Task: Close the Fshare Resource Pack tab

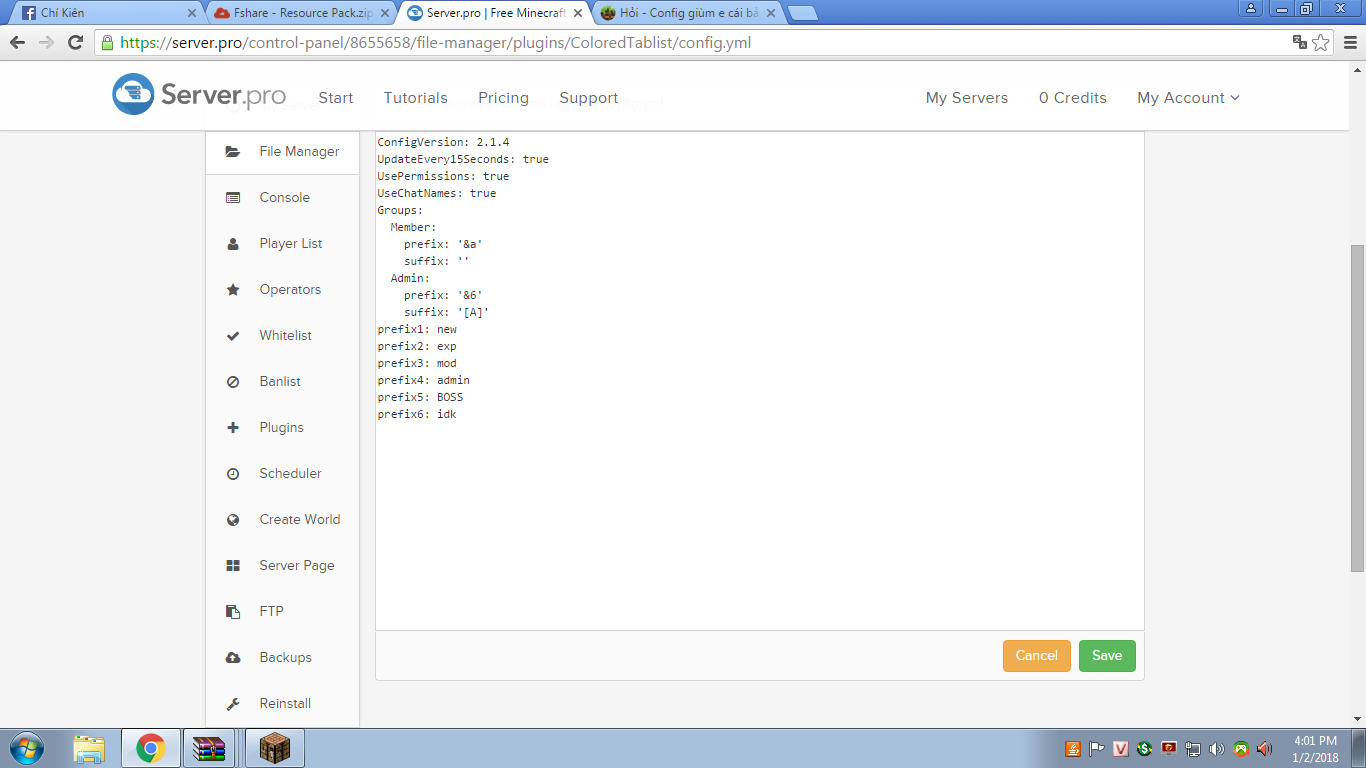Action: click(x=385, y=13)
